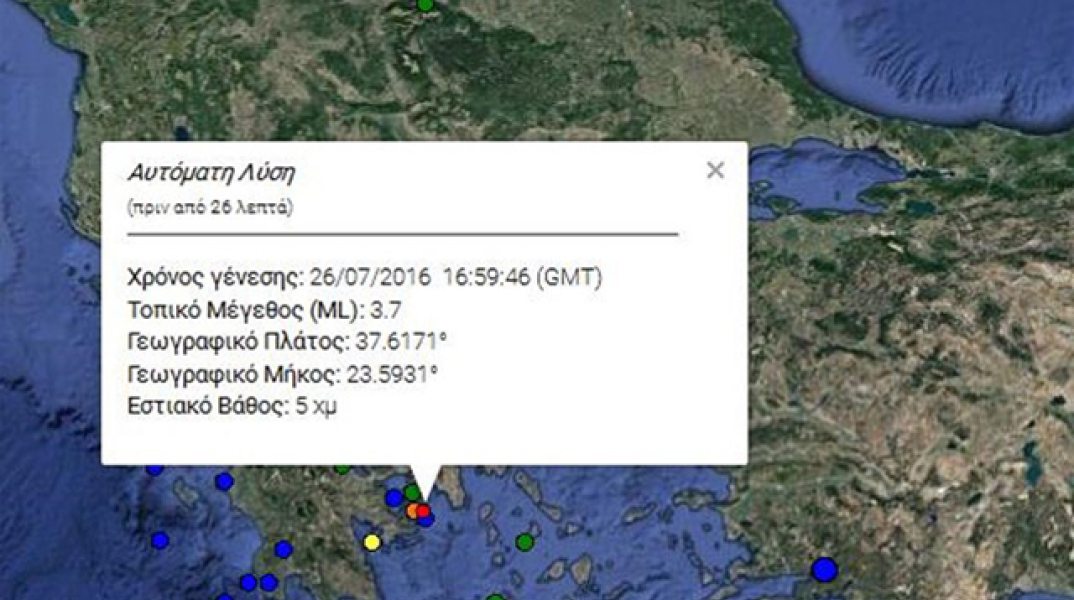Click the 'Εστιακό Βάθος: 5 χμ' depth line

click(x=232, y=406)
